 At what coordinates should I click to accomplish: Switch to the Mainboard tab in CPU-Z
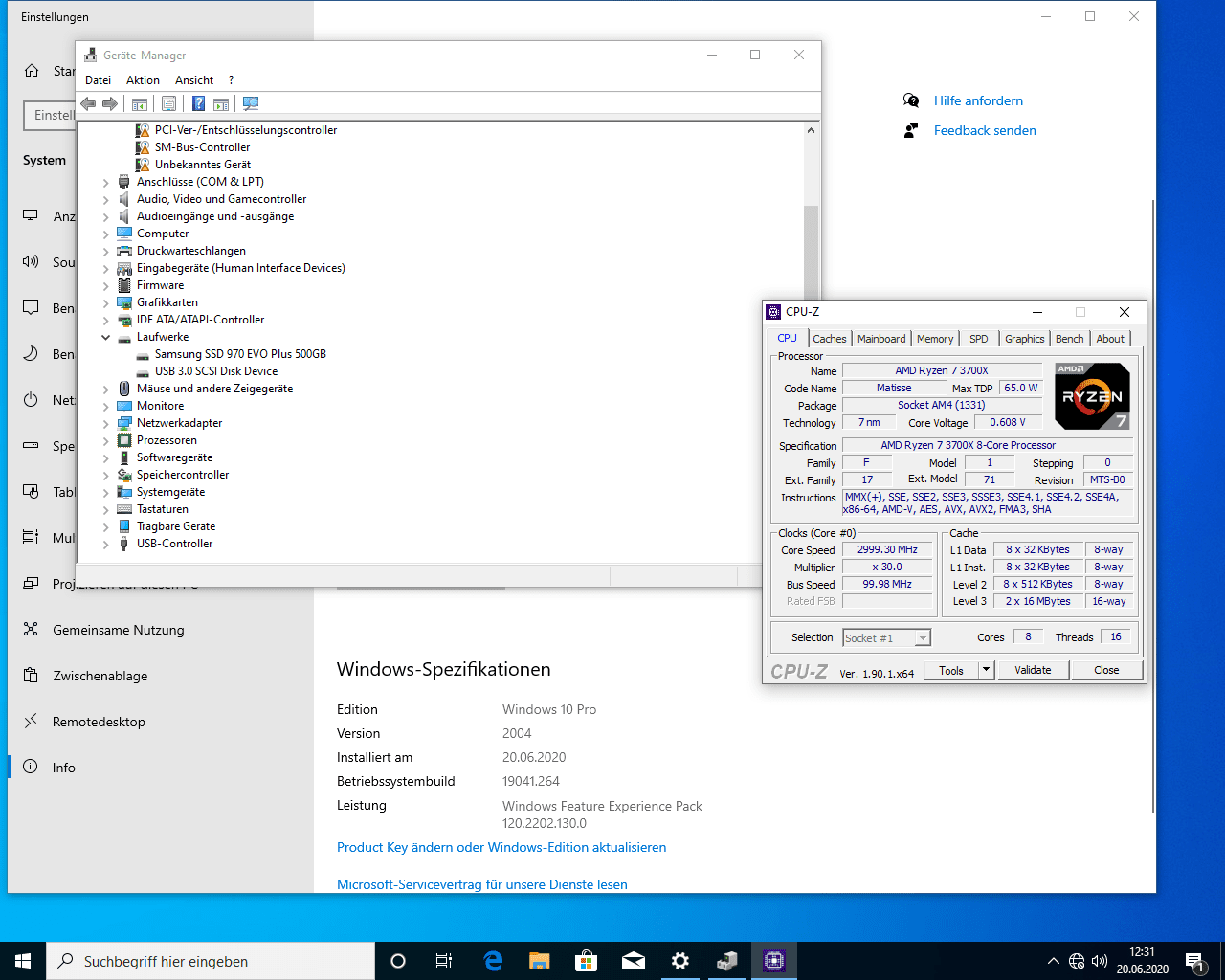click(x=881, y=339)
